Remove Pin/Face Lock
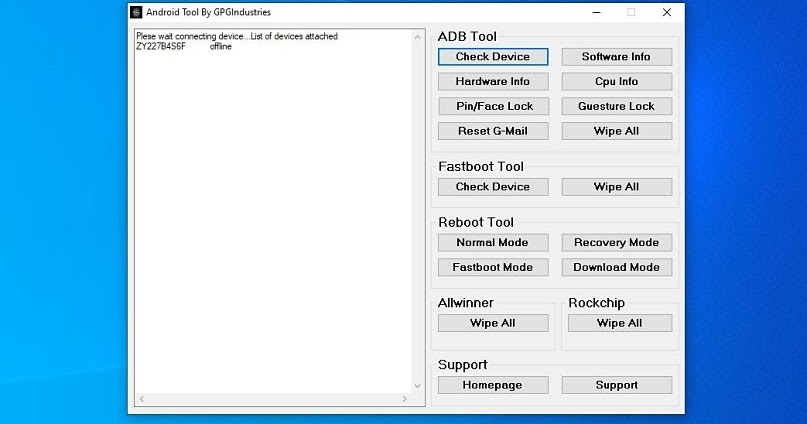This screenshot has height=424, width=807. [x=493, y=106]
